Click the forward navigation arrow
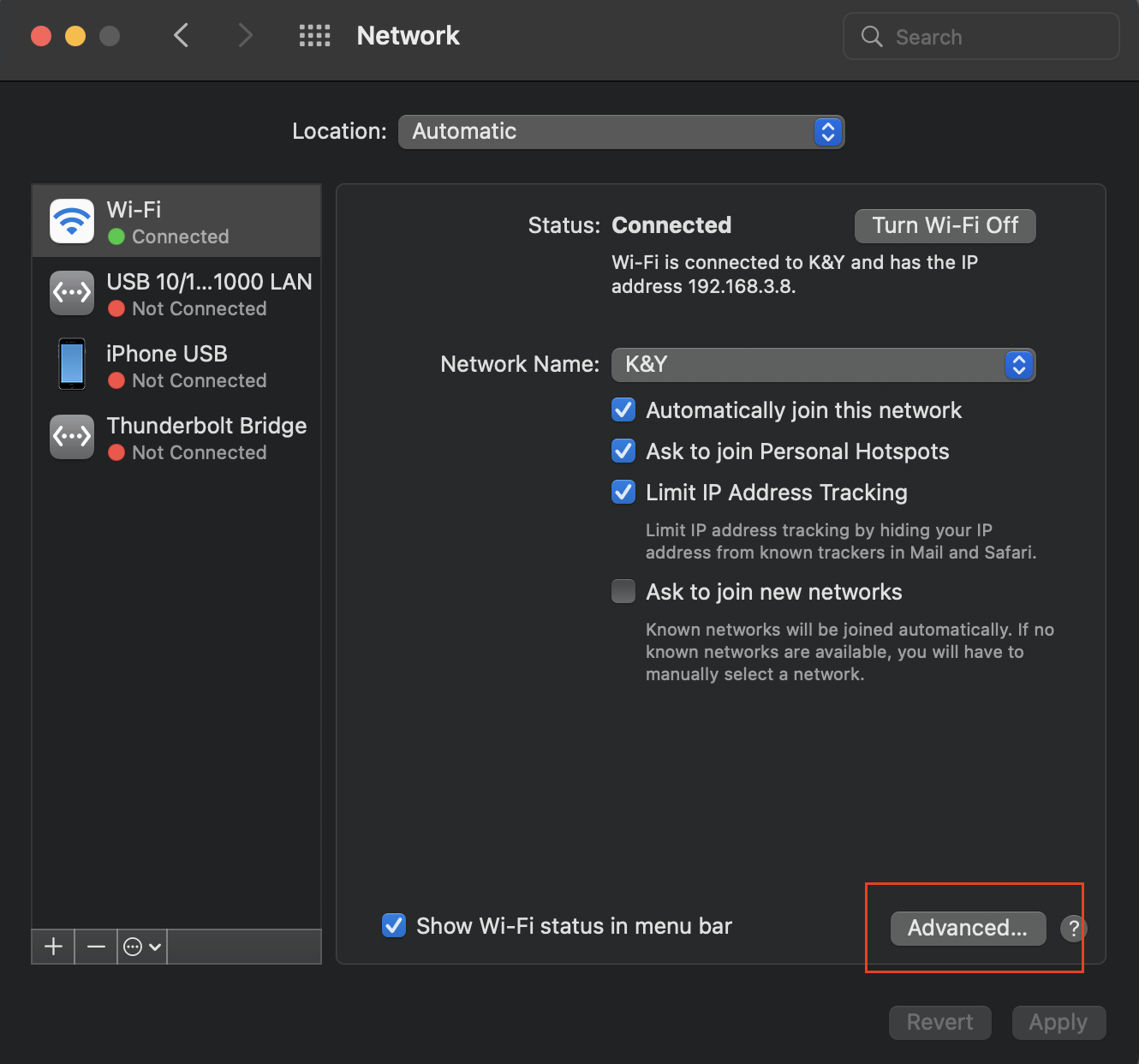The width and height of the screenshot is (1139, 1064). [x=245, y=36]
